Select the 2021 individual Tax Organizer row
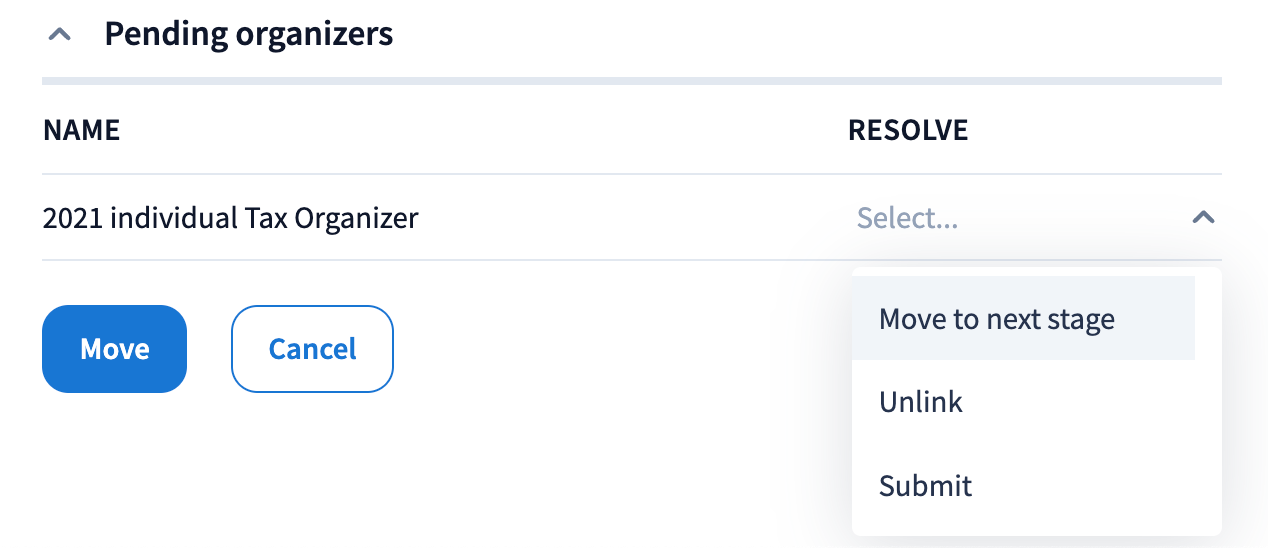1268x548 pixels. (230, 218)
